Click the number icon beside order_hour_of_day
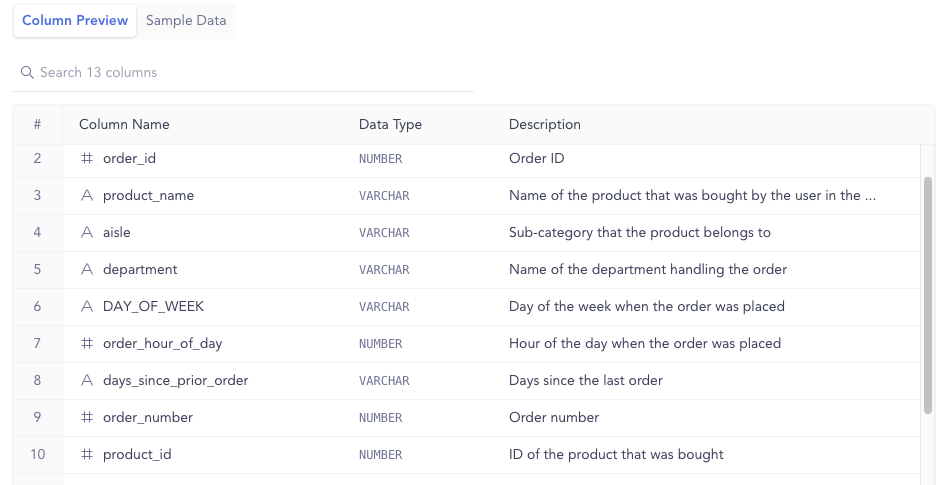This screenshot has width=949, height=485. tap(87, 343)
